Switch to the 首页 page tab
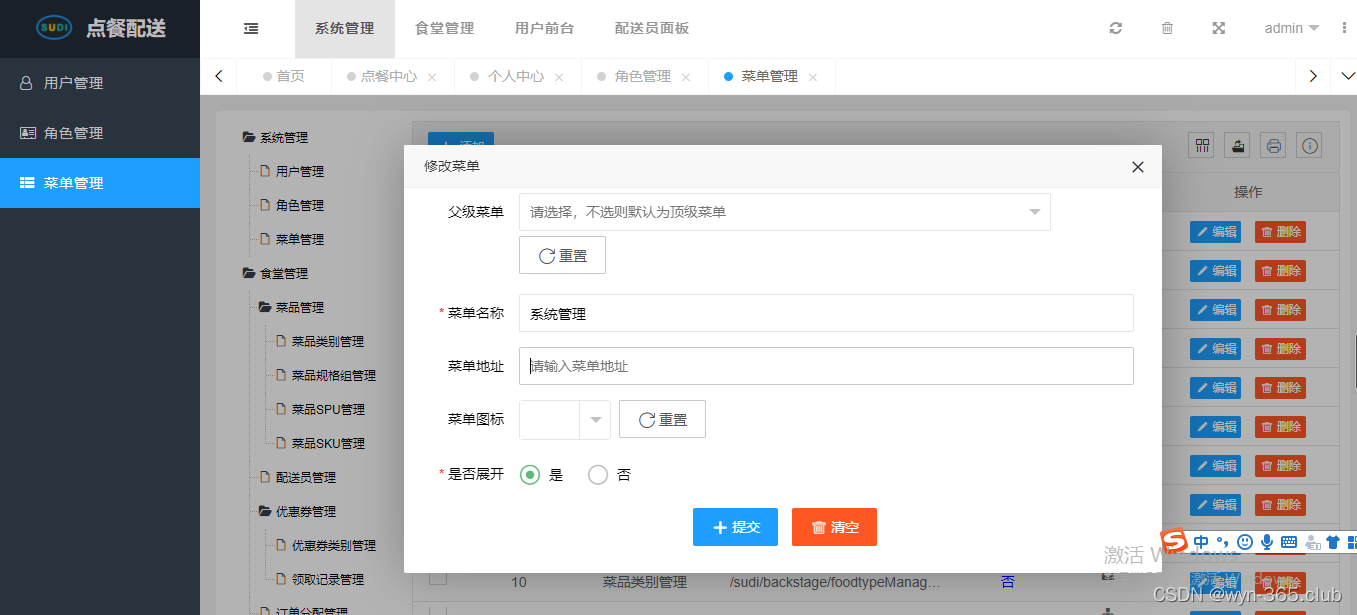 click(283, 76)
